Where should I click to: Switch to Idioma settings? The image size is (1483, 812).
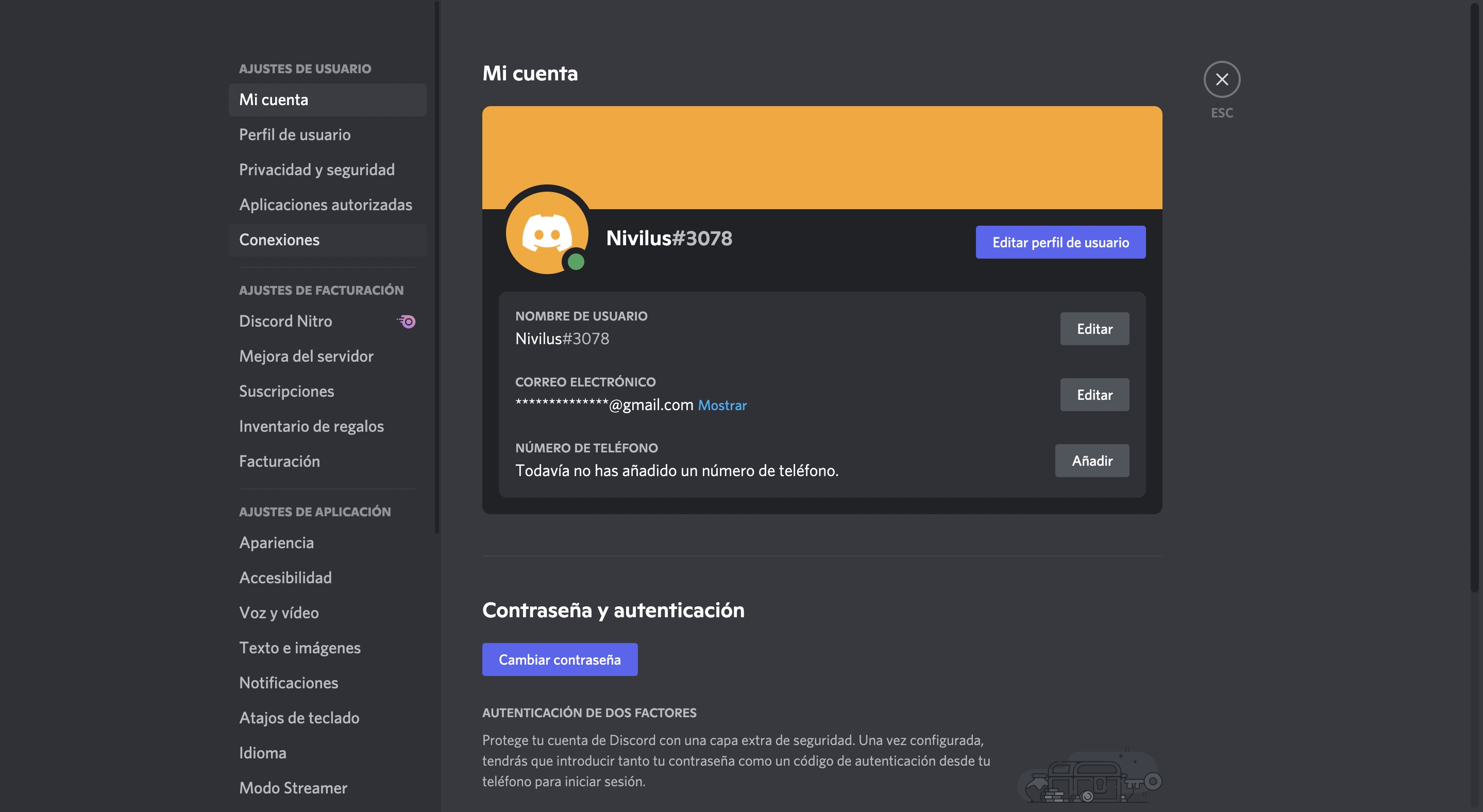262,753
